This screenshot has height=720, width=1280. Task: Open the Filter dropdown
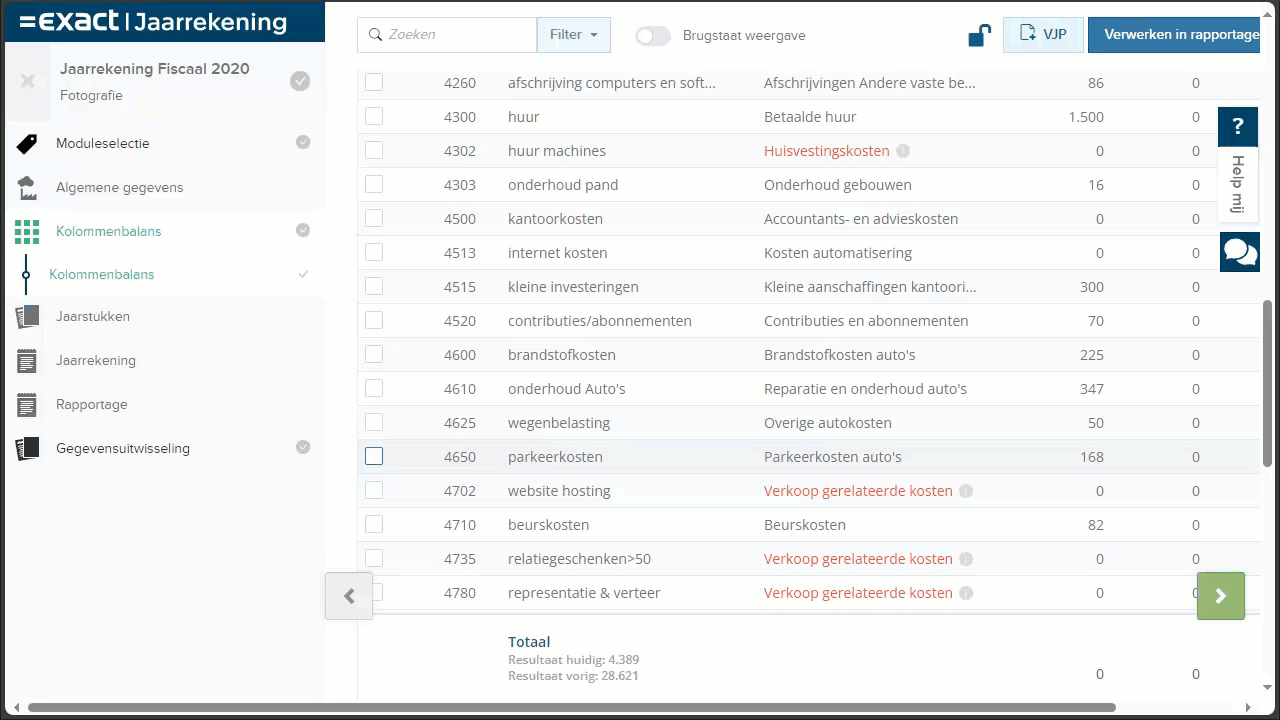click(x=573, y=34)
